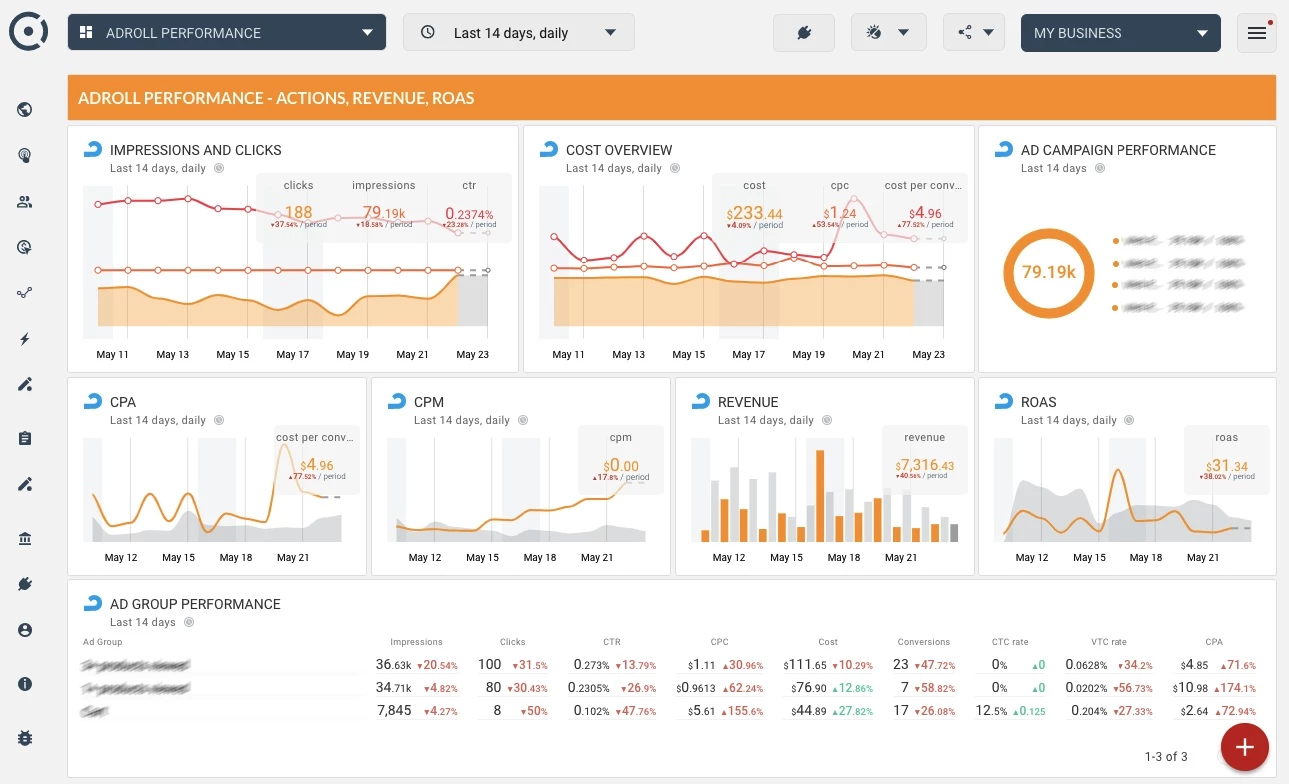
Task: Sort table by the Cost column header
Action: (828, 642)
